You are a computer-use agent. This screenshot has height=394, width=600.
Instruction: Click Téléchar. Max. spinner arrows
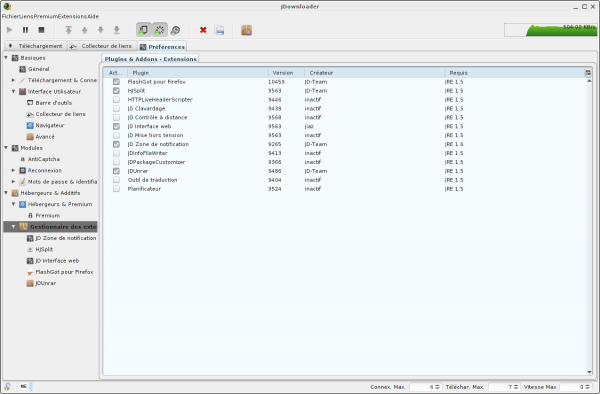tap(516, 387)
